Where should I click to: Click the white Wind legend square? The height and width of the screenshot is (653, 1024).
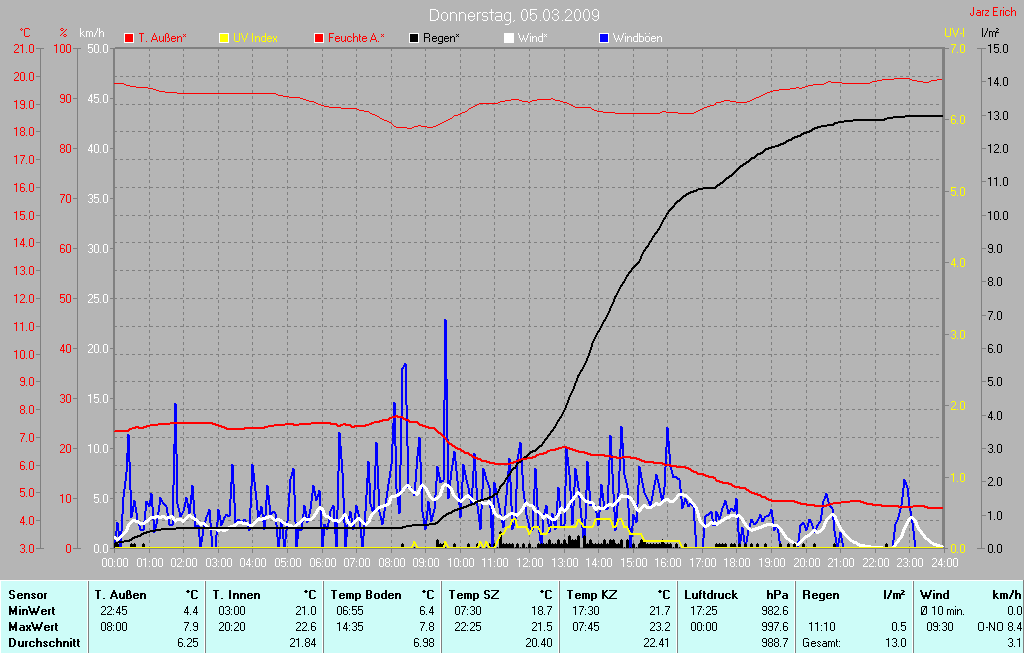click(508, 38)
